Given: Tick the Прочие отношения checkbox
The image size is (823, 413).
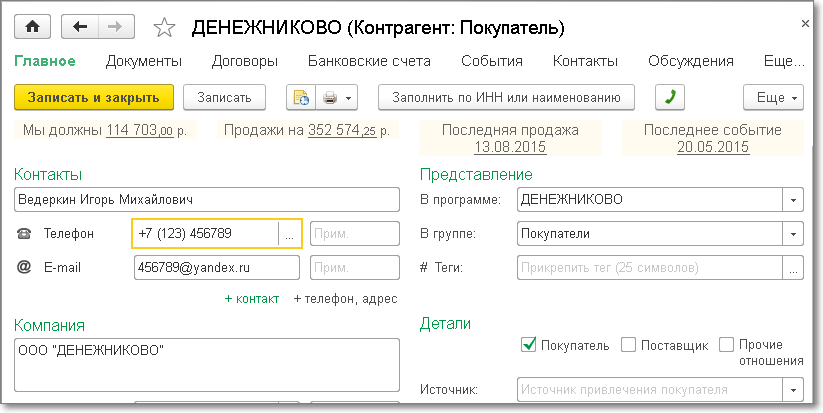Looking at the screenshot, I should tap(727, 345).
